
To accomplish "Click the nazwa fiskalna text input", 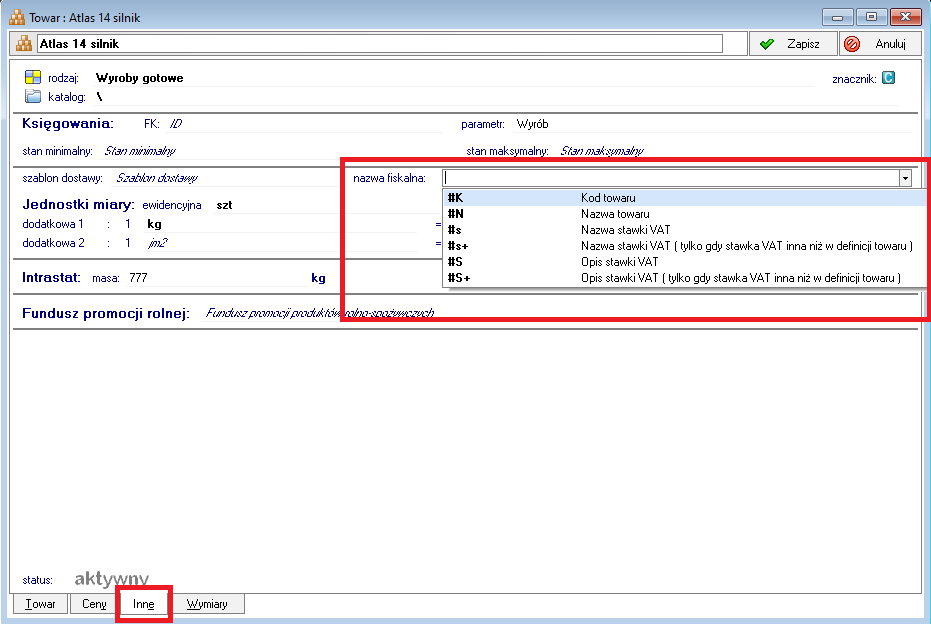I will [x=668, y=178].
